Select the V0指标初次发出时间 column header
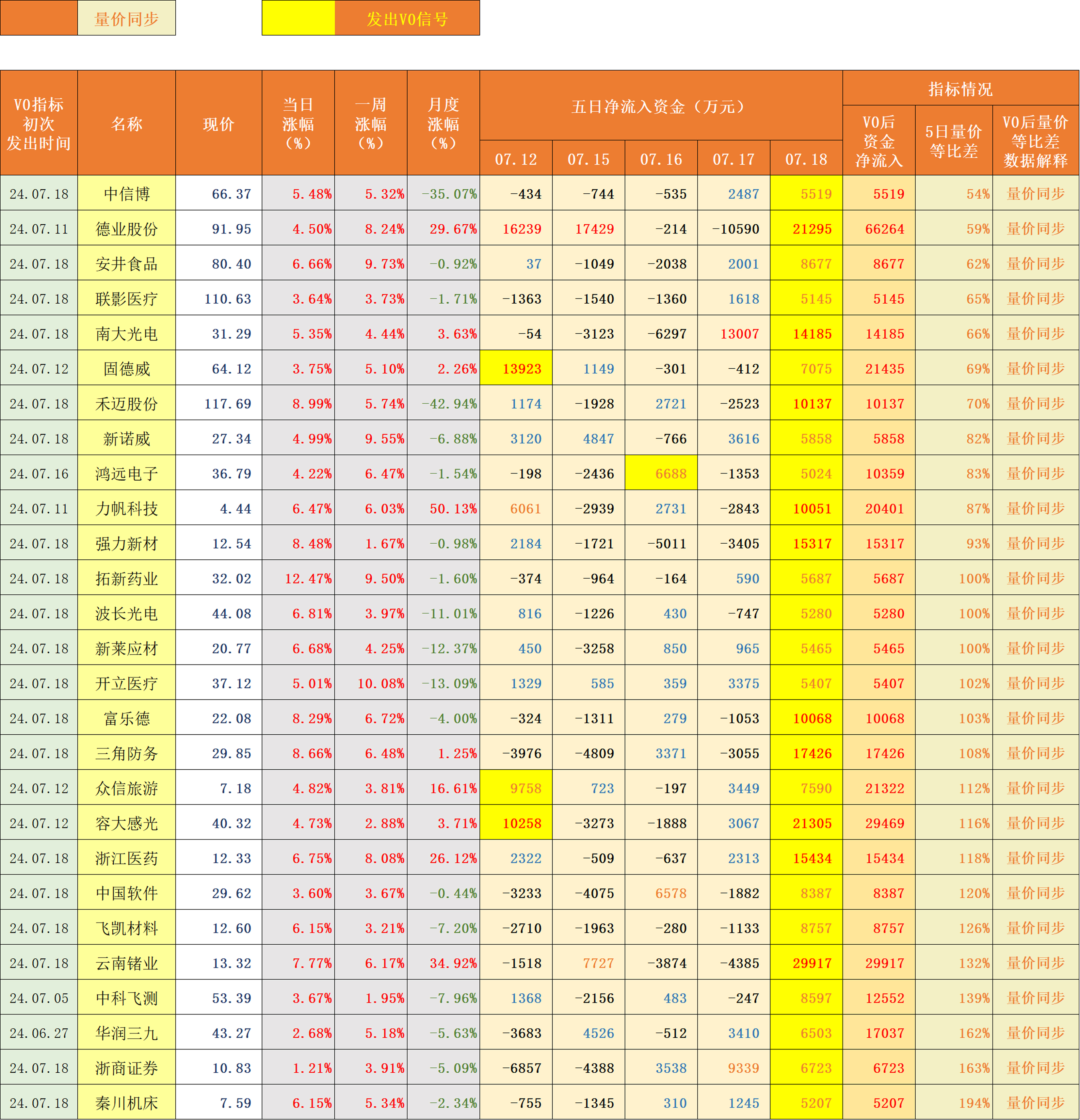The image size is (1080, 1120). [x=39, y=123]
